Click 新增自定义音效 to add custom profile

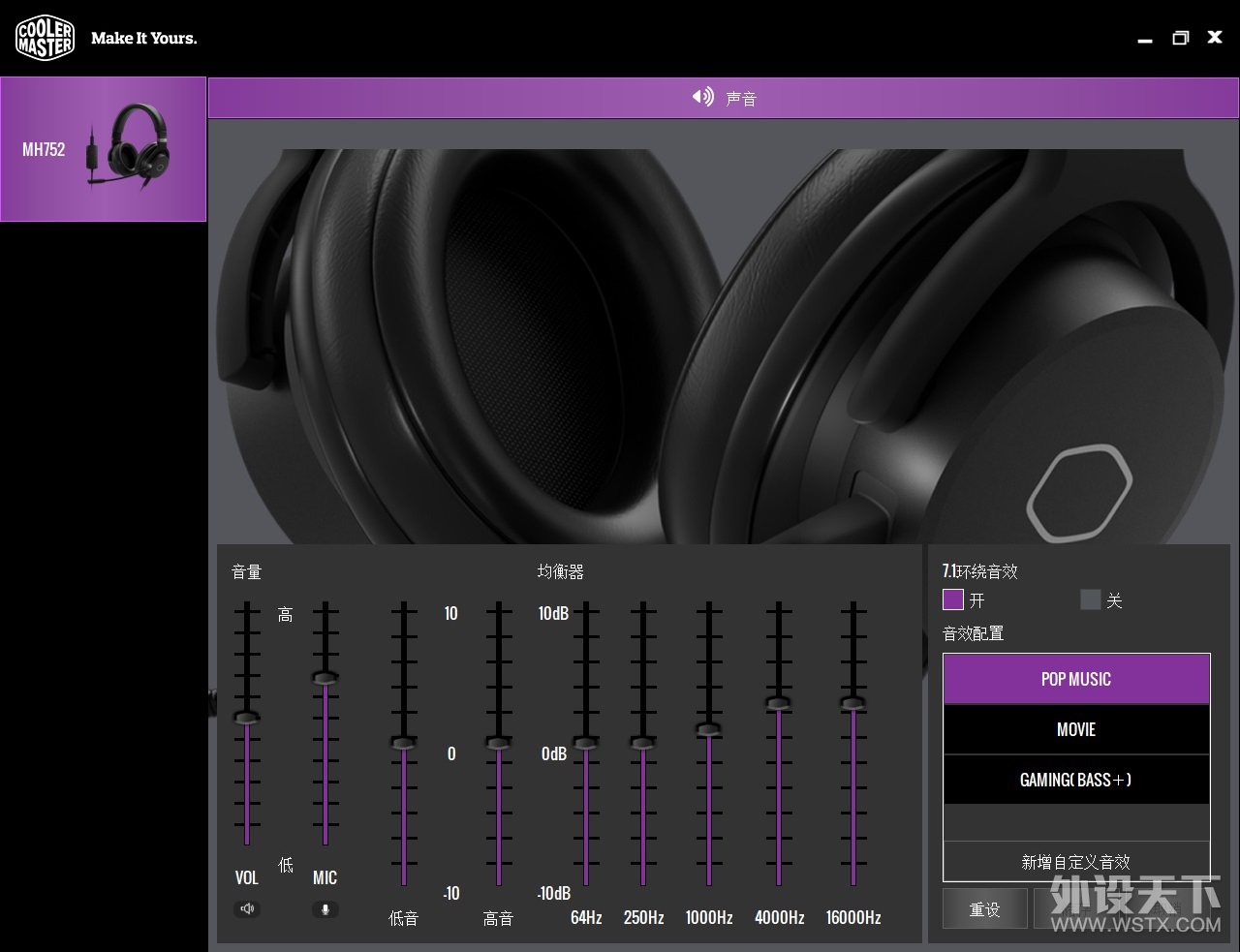(x=1076, y=861)
